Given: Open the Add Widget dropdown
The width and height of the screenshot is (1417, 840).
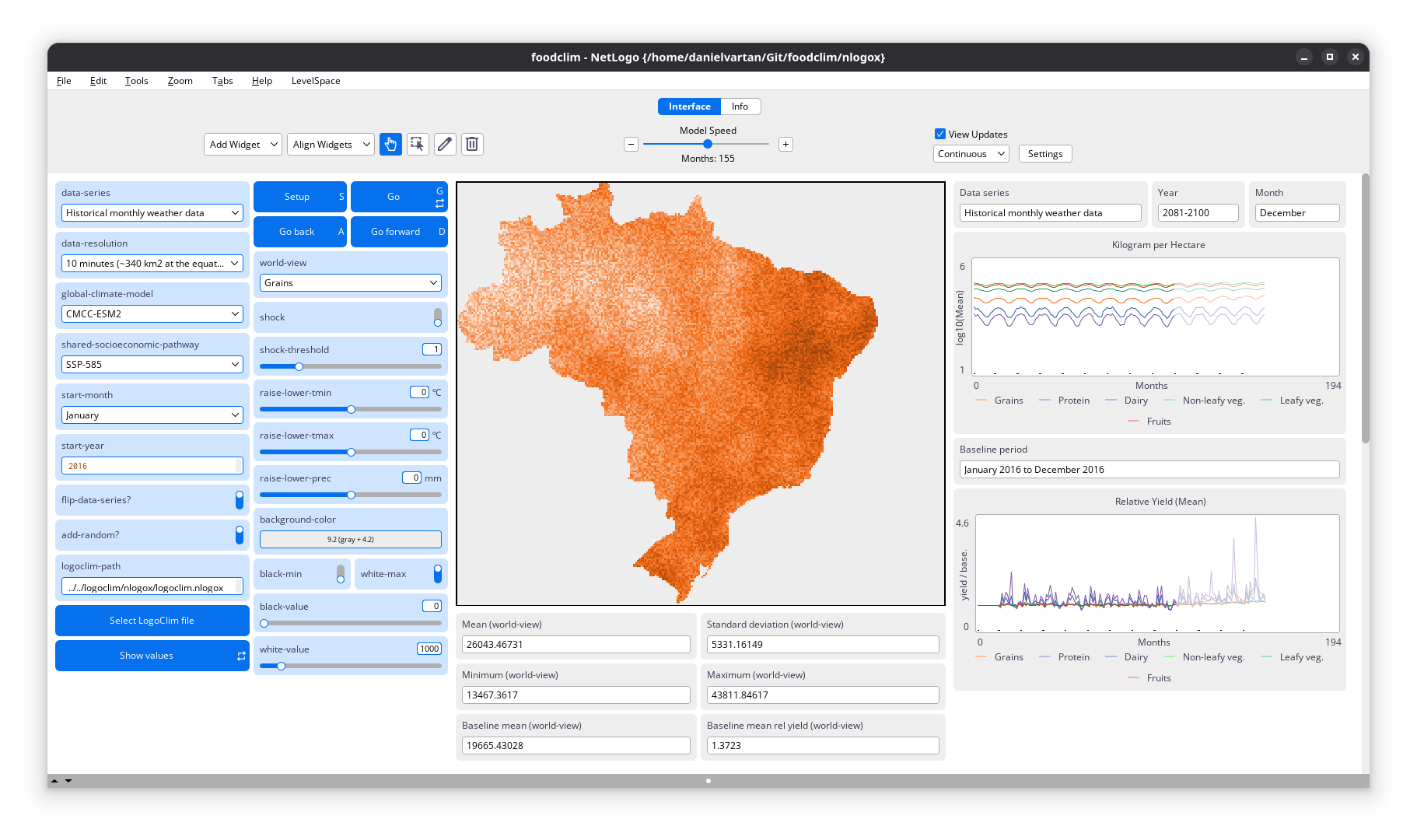Looking at the screenshot, I should 243,145.
